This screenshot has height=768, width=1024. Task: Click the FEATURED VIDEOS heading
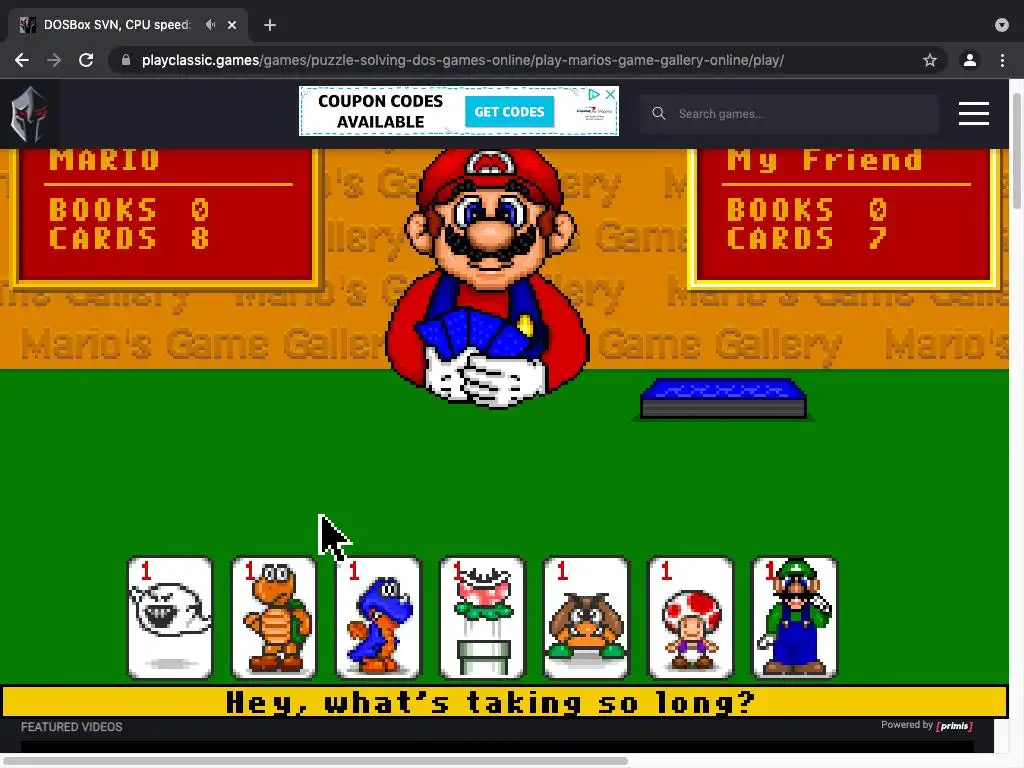coord(71,727)
